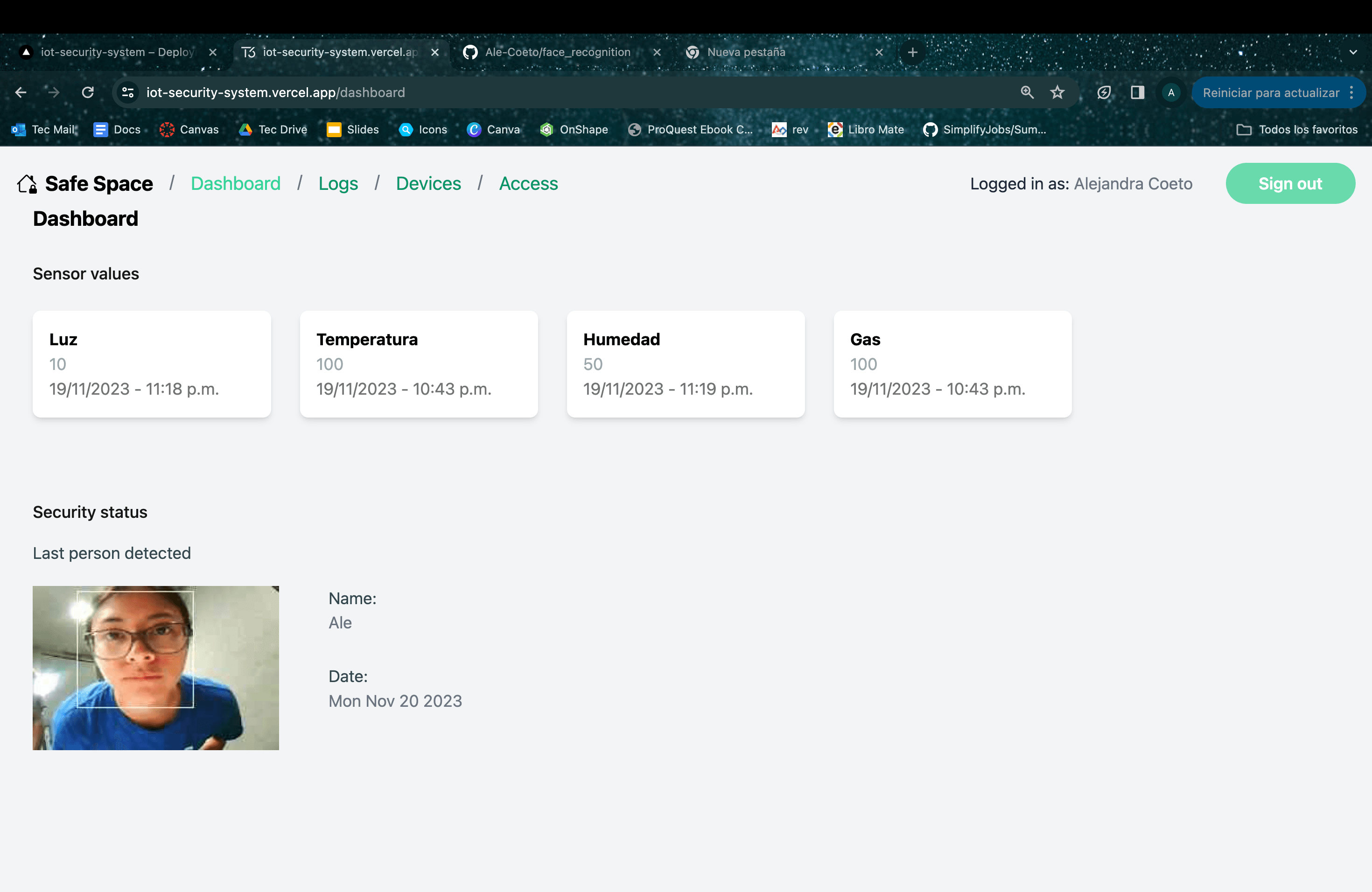Toggle the browser side panel icon
This screenshot has height=892, width=1372.
coord(1137,92)
